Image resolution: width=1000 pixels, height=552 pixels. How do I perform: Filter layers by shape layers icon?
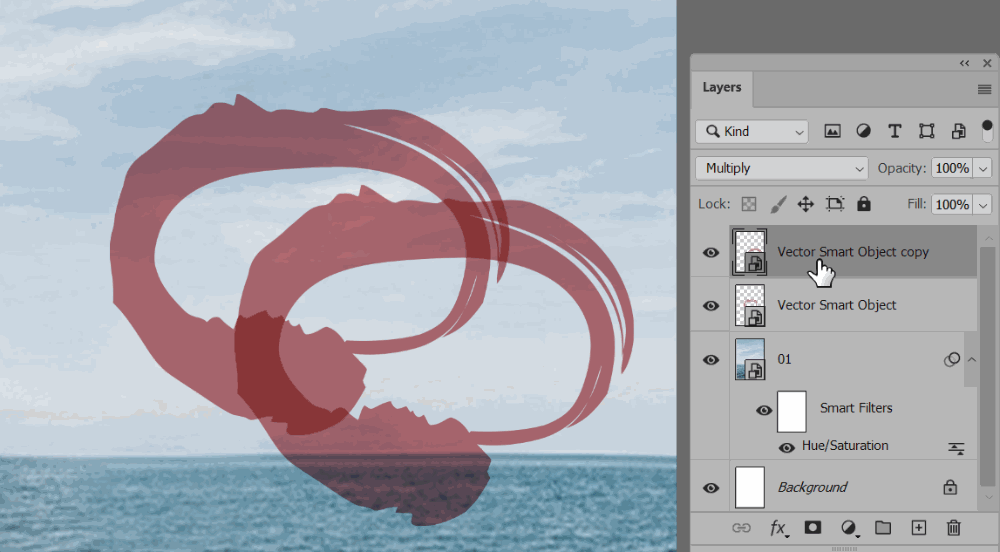coord(927,131)
